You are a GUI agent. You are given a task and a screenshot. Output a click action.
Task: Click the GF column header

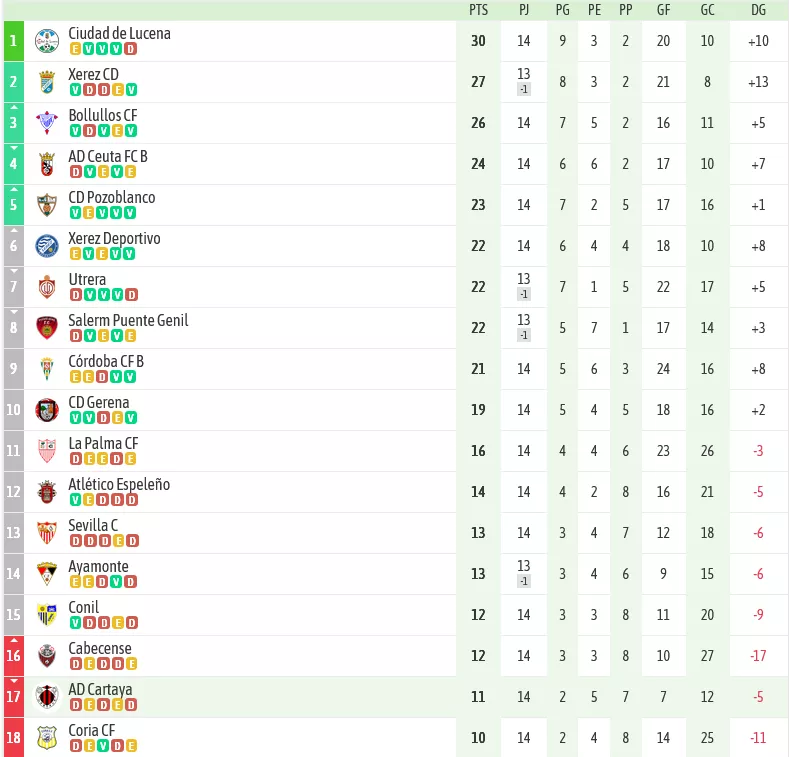(663, 10)
